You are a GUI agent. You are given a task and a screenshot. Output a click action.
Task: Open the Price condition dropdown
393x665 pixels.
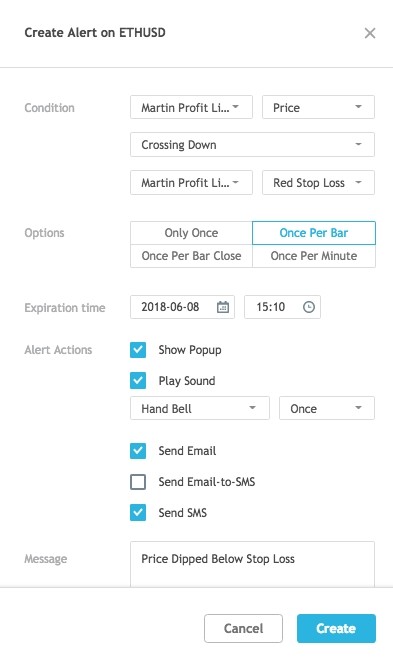click(x=318, y=107)
